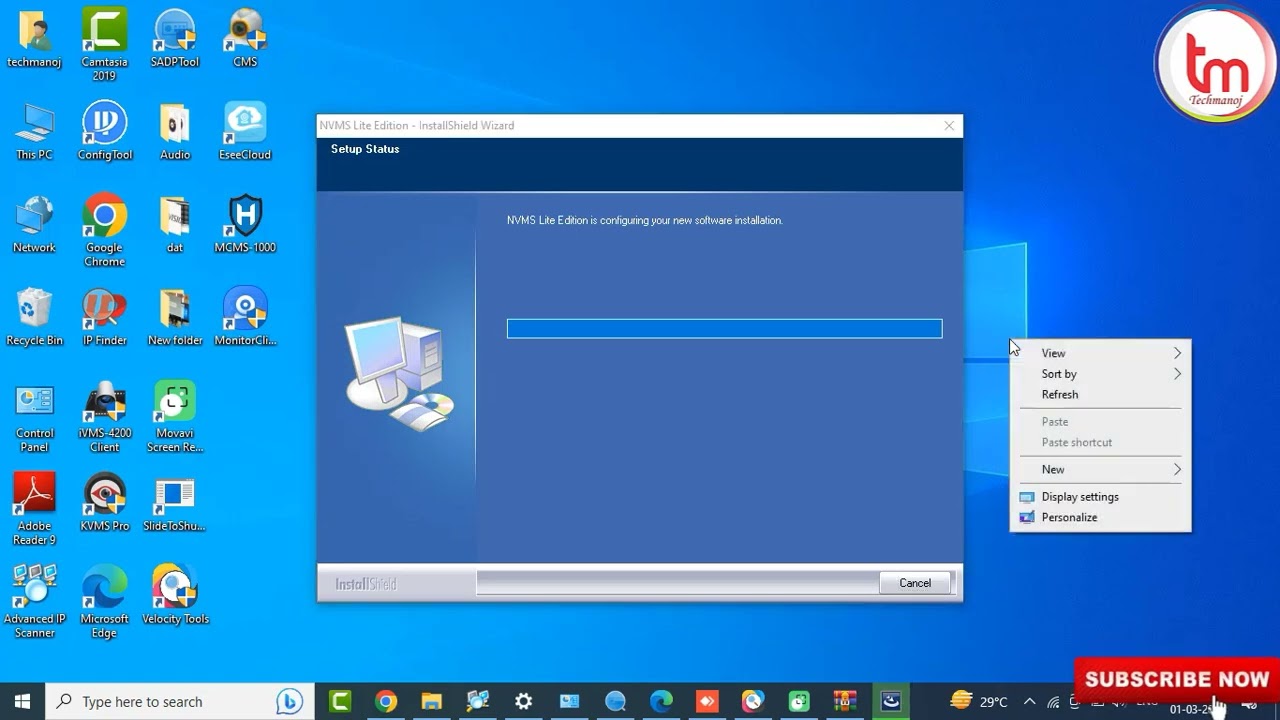Expand the New submenu arrow
Image resolution: width=1280 pixels, height=720 pixels.
1177,469
